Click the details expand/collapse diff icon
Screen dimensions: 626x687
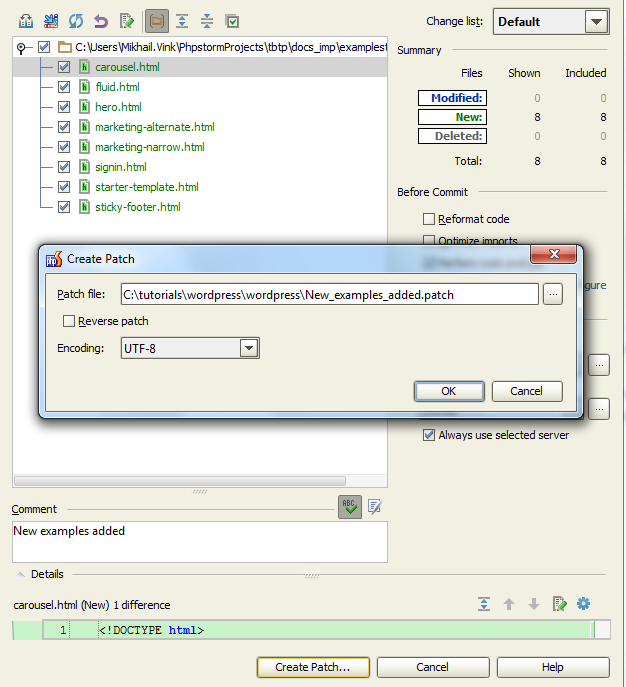[484, 604]
